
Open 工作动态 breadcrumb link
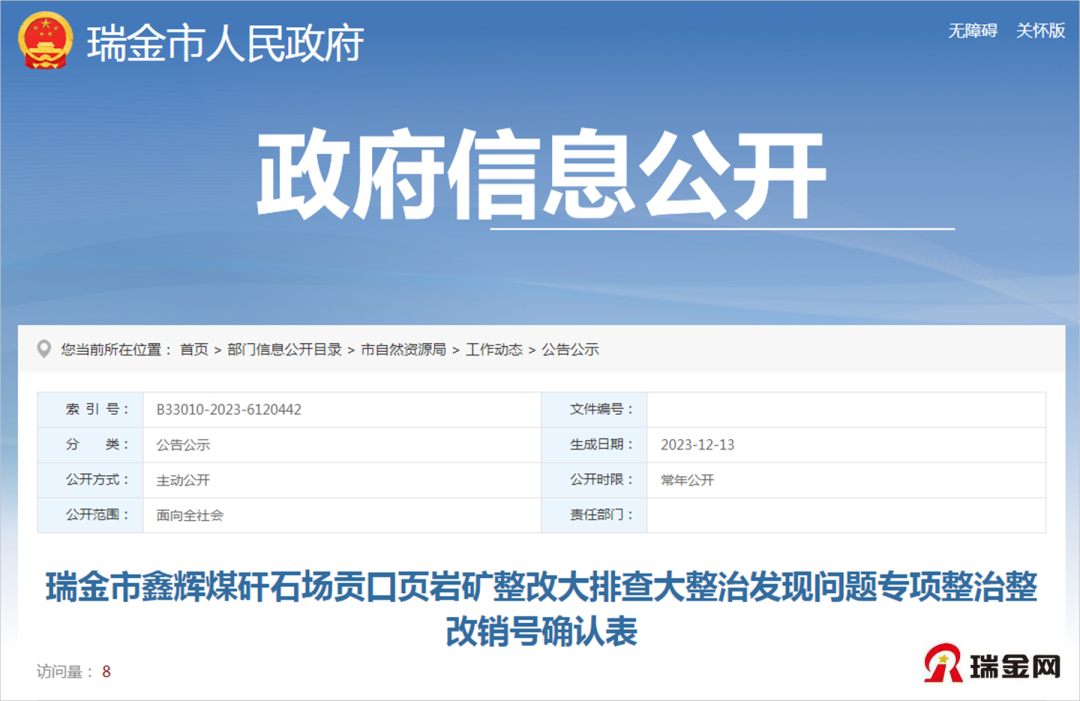(x=494, y=350)
